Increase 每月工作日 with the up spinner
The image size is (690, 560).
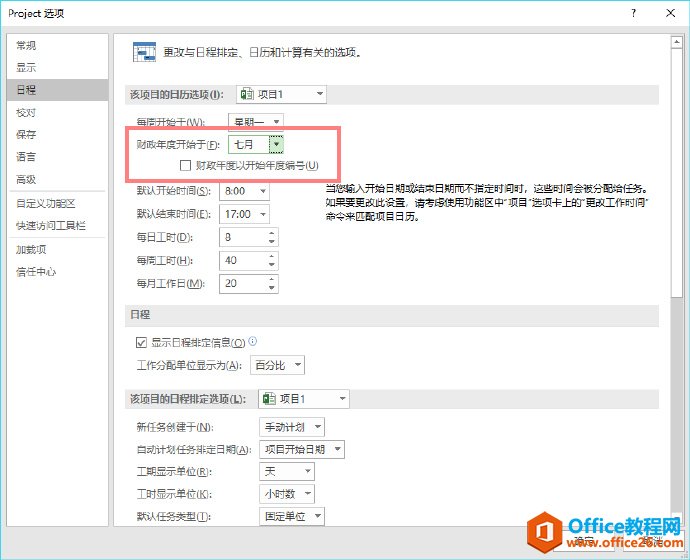click(x=272, y=279)
